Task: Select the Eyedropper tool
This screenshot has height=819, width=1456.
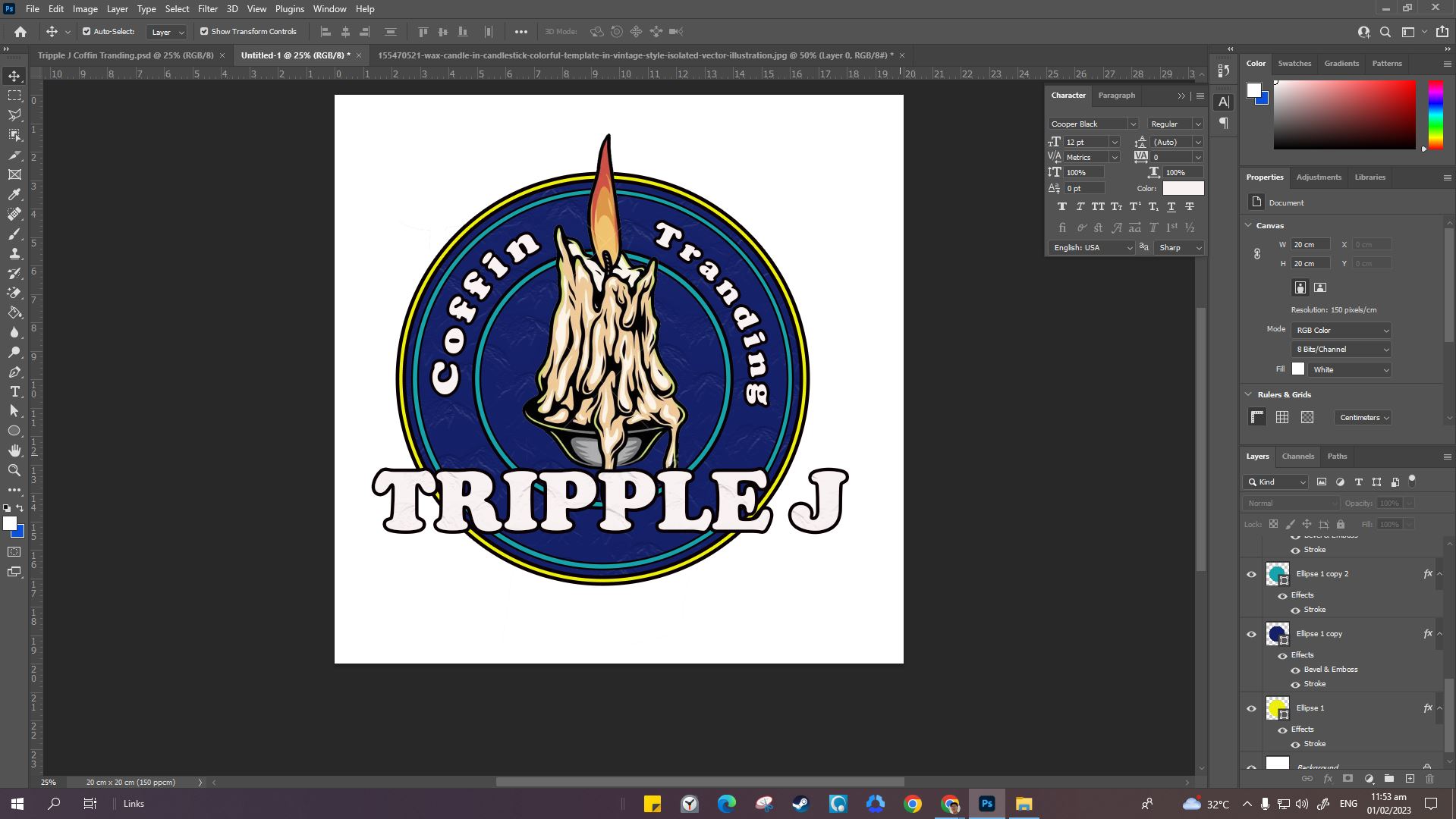Action: tap(14, 194)
